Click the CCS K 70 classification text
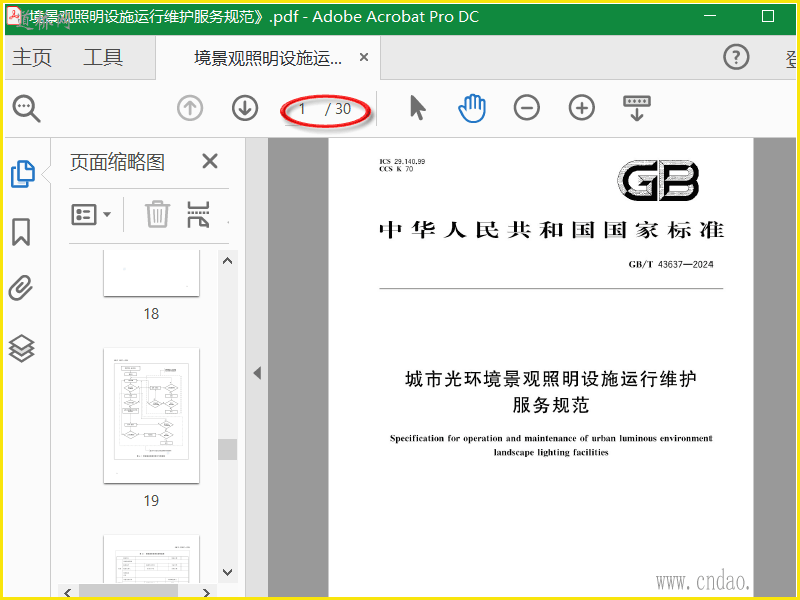Screen dimensions: 800x600 396,169
